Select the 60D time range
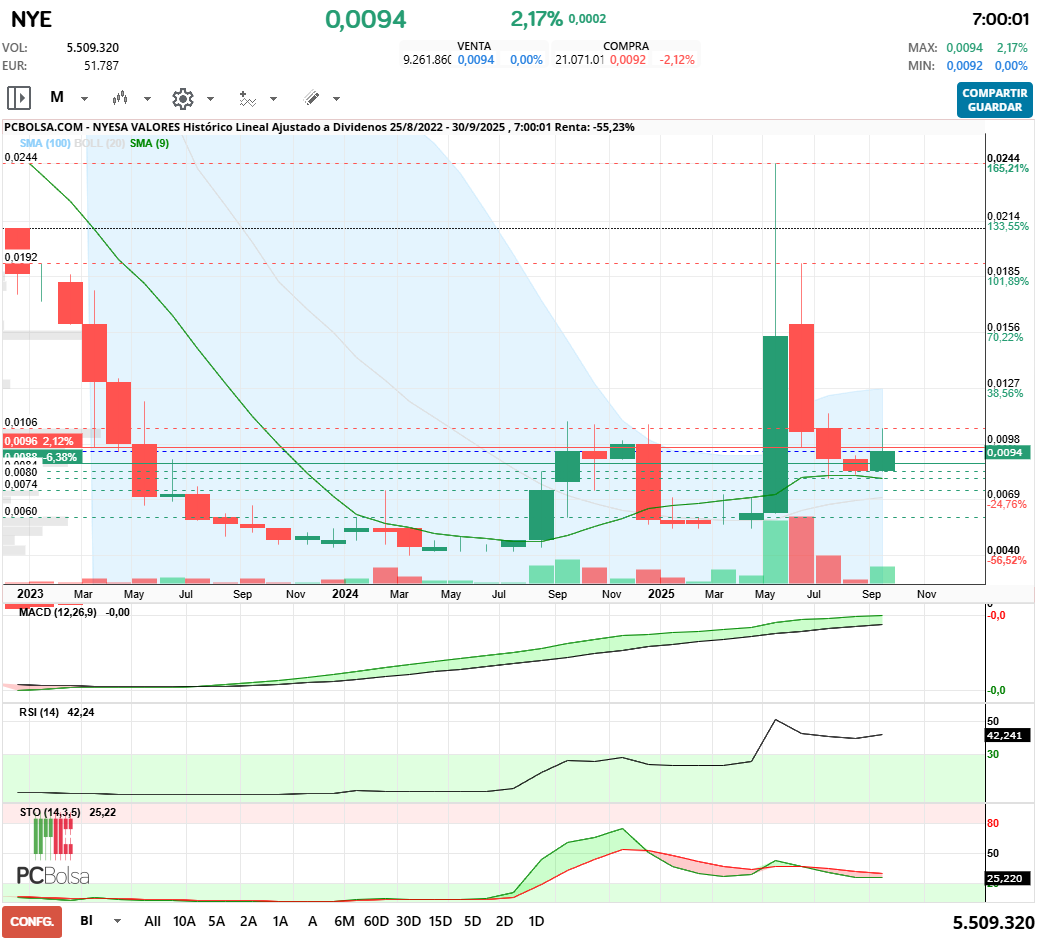The image size is (1048, 943). point(376,921)
